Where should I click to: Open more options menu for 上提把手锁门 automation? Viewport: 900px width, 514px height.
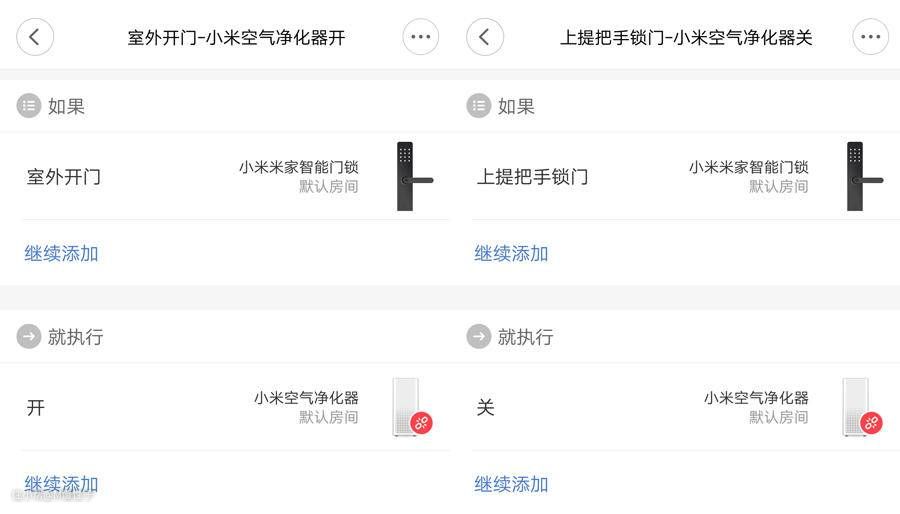[871, 38]
